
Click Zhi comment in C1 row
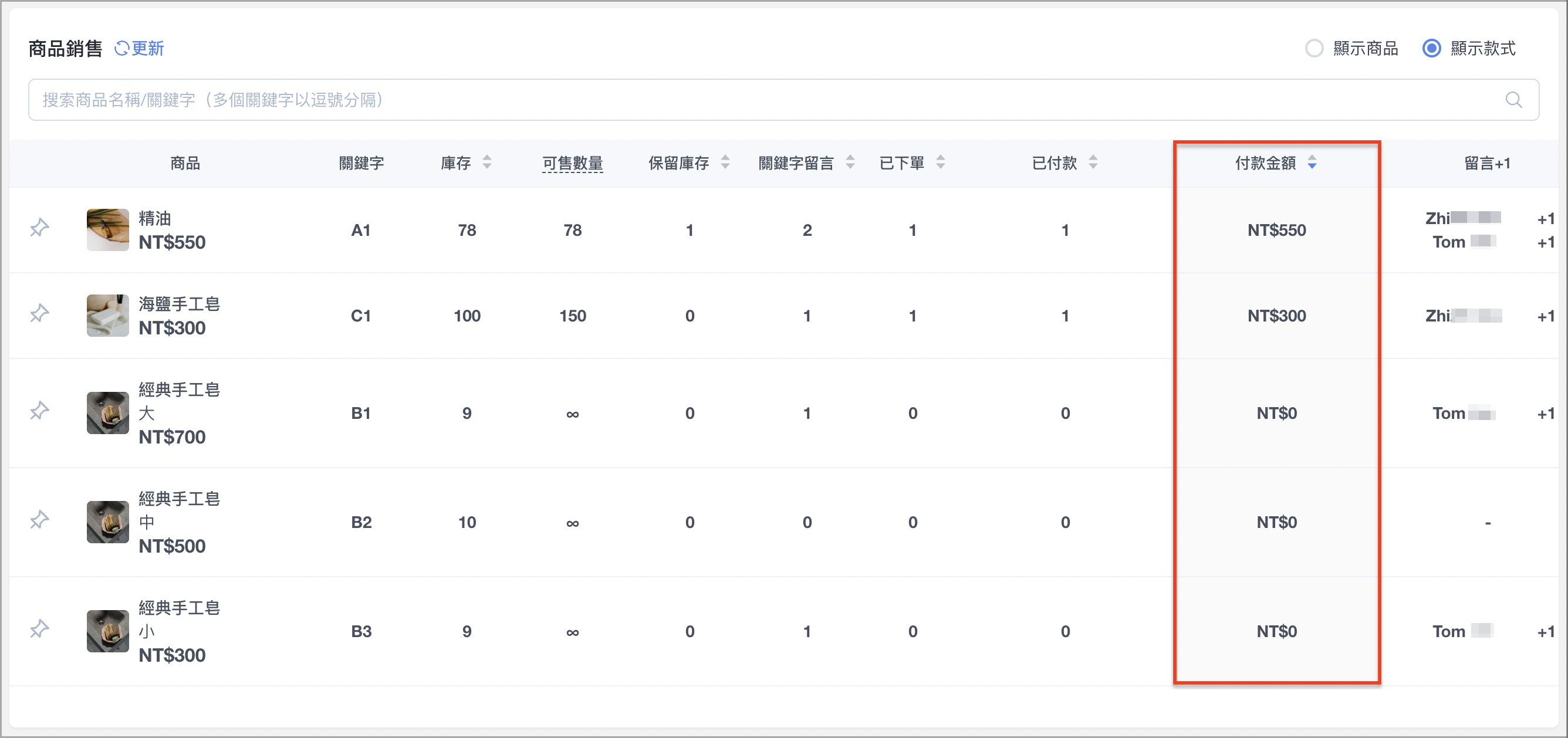click(x=1464, y=316)
